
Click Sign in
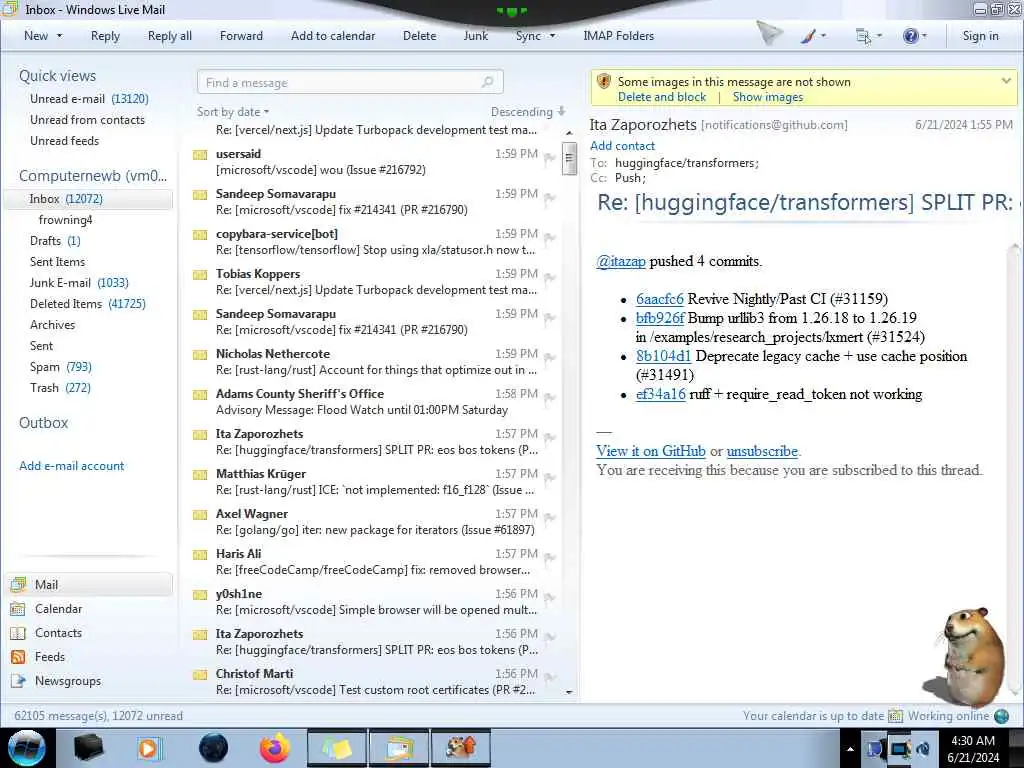click(980, 36)
